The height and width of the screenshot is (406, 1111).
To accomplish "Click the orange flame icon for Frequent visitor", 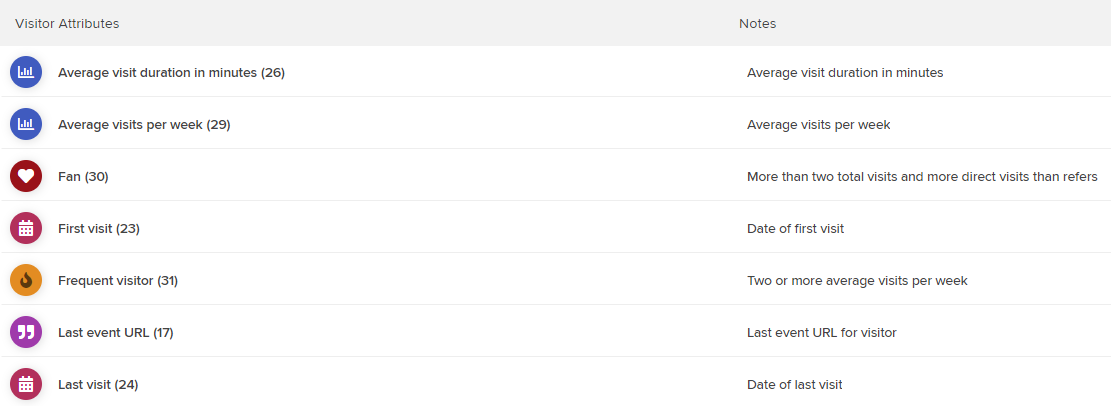I will click(26, 281).
